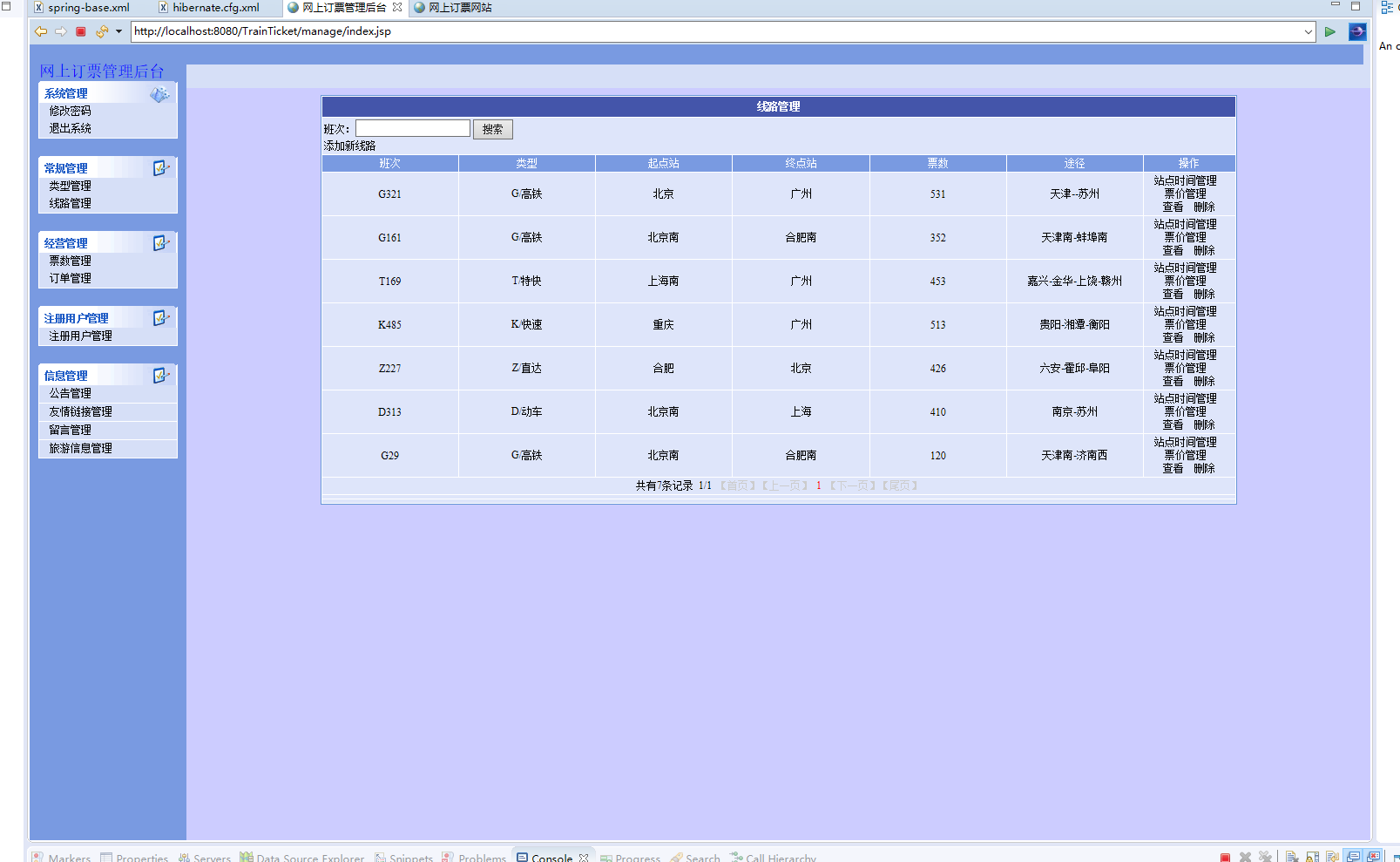Open the 注册用户管理 sidebar link
Screen dimensions: 1400x862
click(80, 336)
